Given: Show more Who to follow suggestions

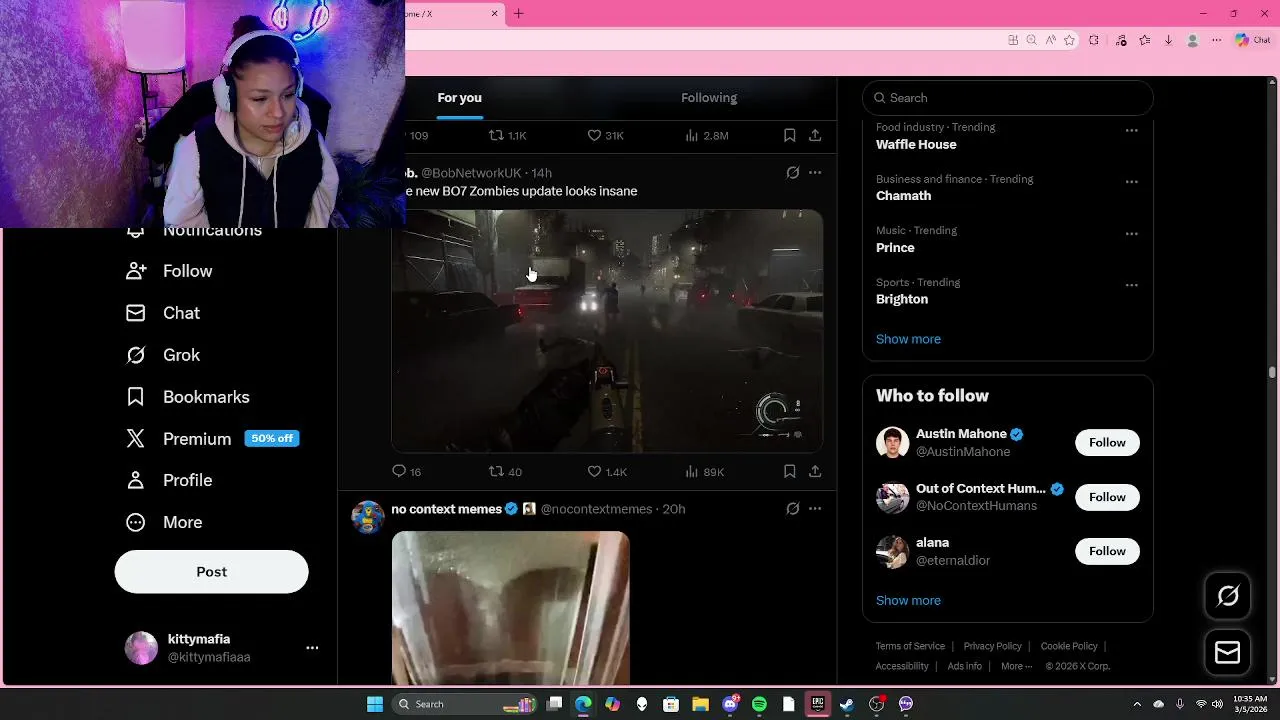Looking at the screenshot, I should click(908, 601).
